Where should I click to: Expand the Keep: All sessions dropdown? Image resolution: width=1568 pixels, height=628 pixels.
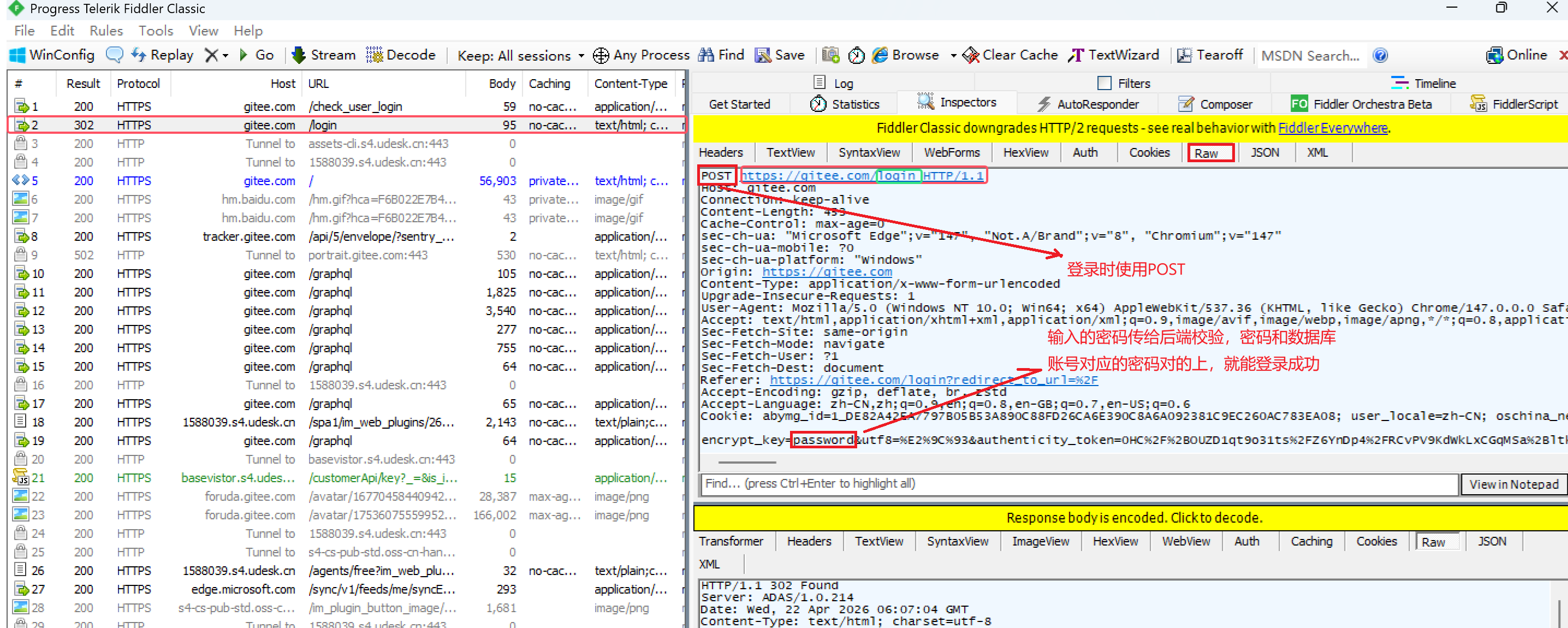581,56
